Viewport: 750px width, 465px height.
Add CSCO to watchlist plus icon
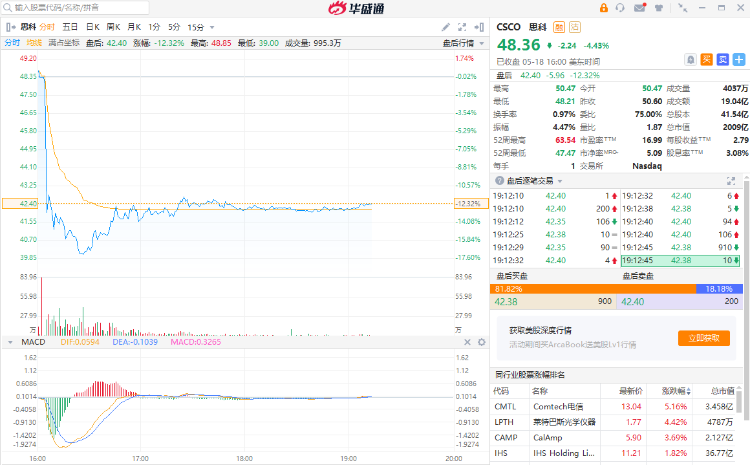[739, 60]
